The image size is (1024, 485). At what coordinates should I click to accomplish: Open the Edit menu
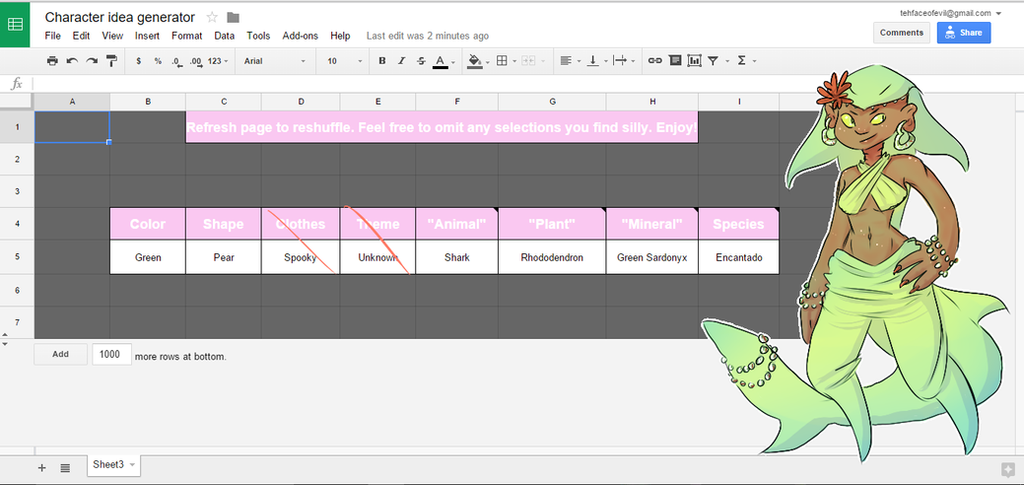coord(81,36)
